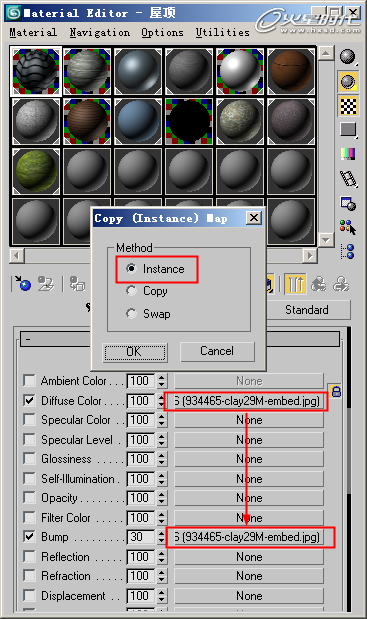The width and height of the screenshot is (367, 619).
Task: Toggle the Backlight icon in side toolbar
Action: [x=348, y=82]
